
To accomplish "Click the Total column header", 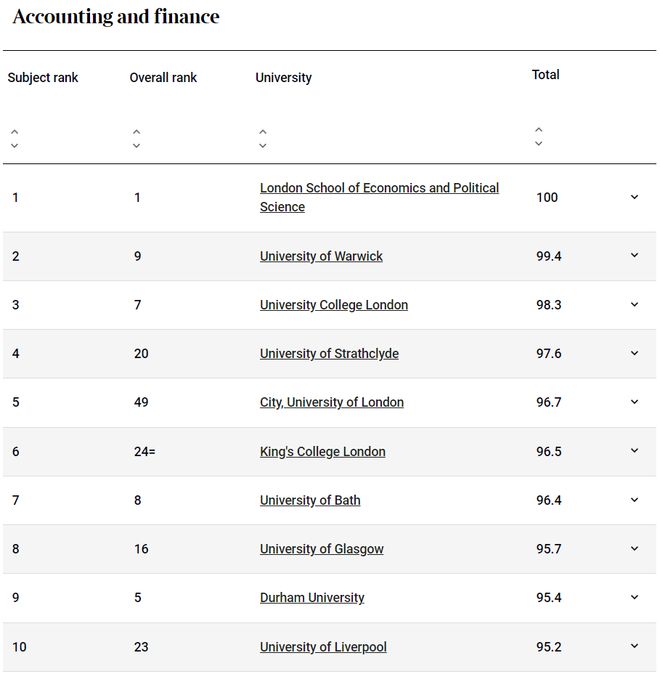I will (x=546, y=75).
